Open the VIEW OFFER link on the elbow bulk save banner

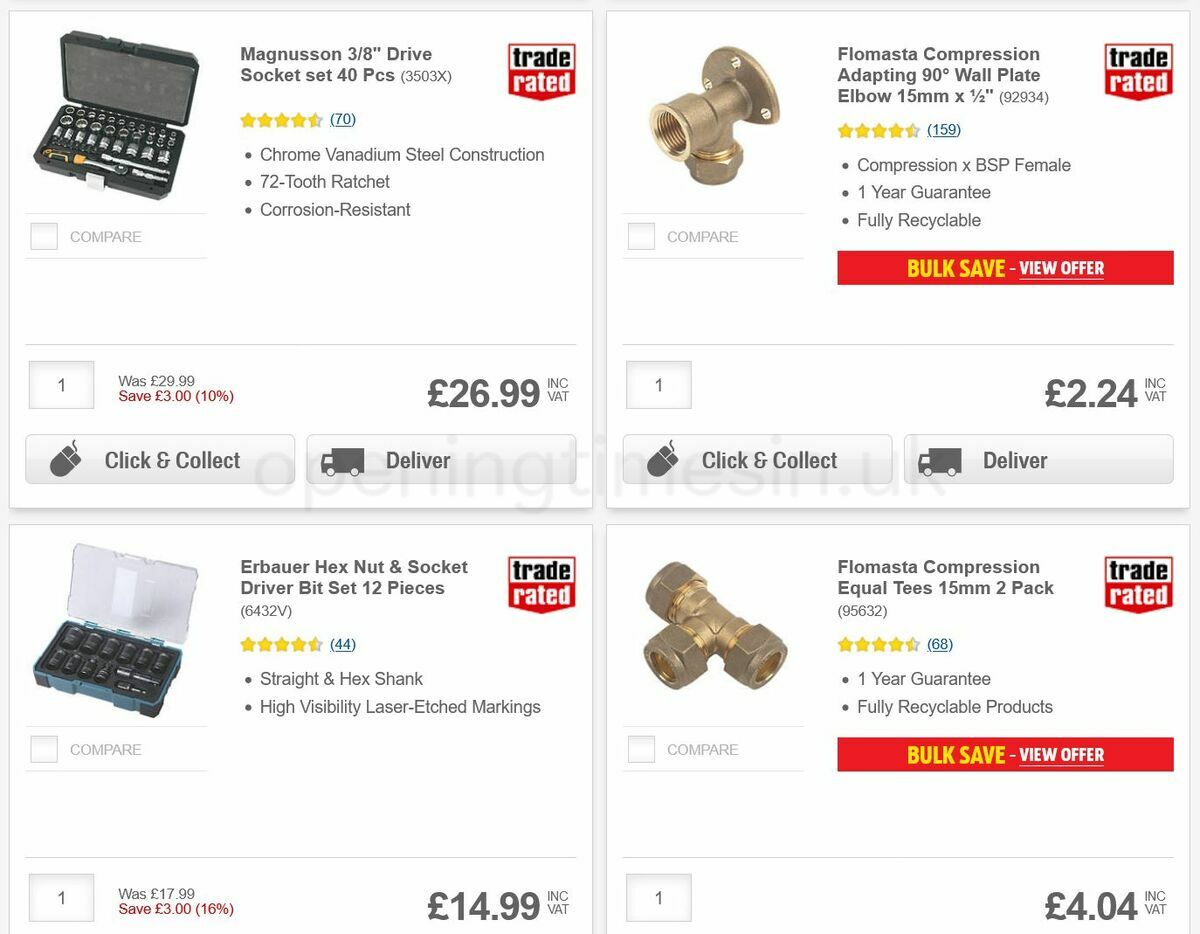click(1062, 268)
